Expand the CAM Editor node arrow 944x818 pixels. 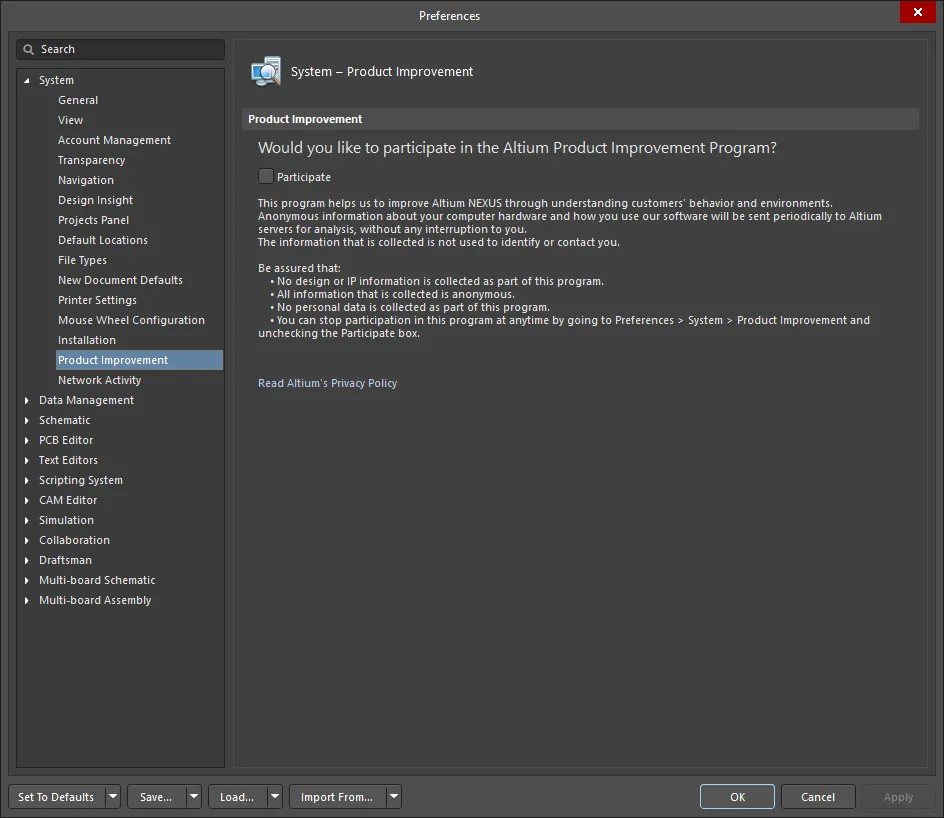tap(26, 500)
